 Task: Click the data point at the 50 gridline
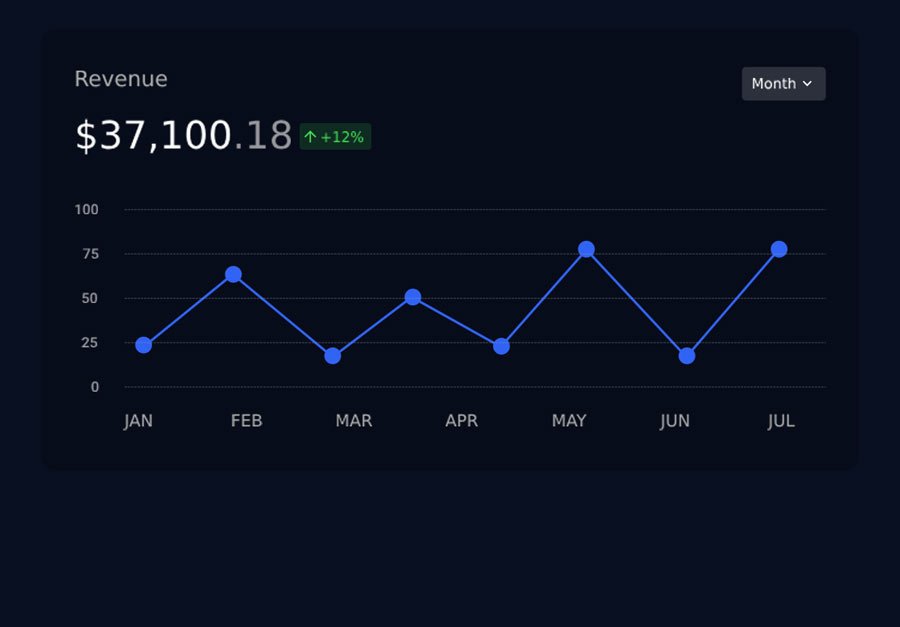[x=412, y=297]
